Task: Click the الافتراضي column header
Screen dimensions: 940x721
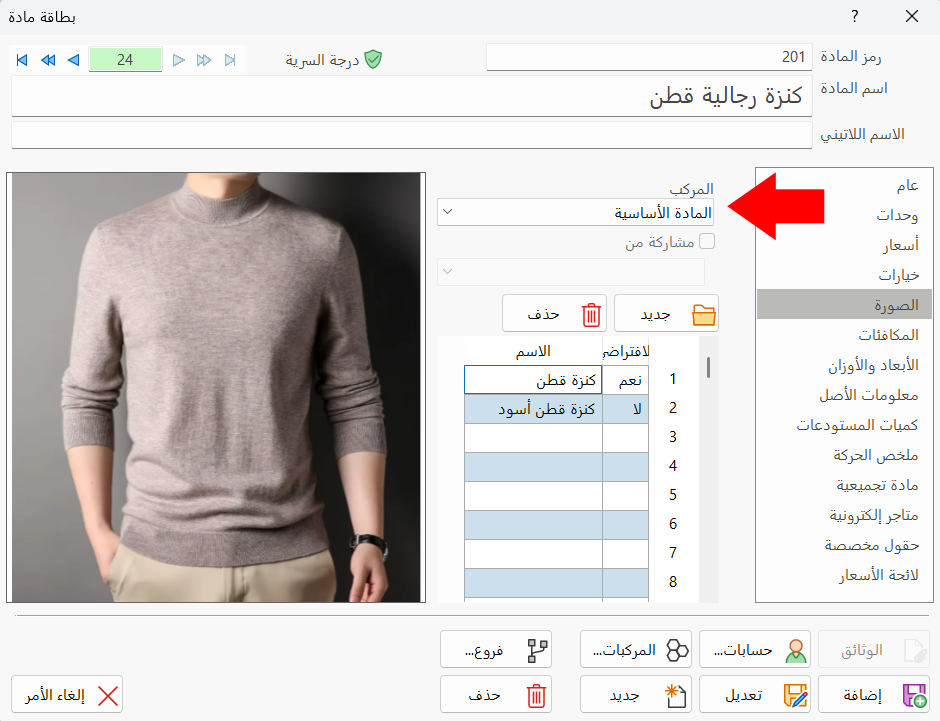Action: coord(625,351)
